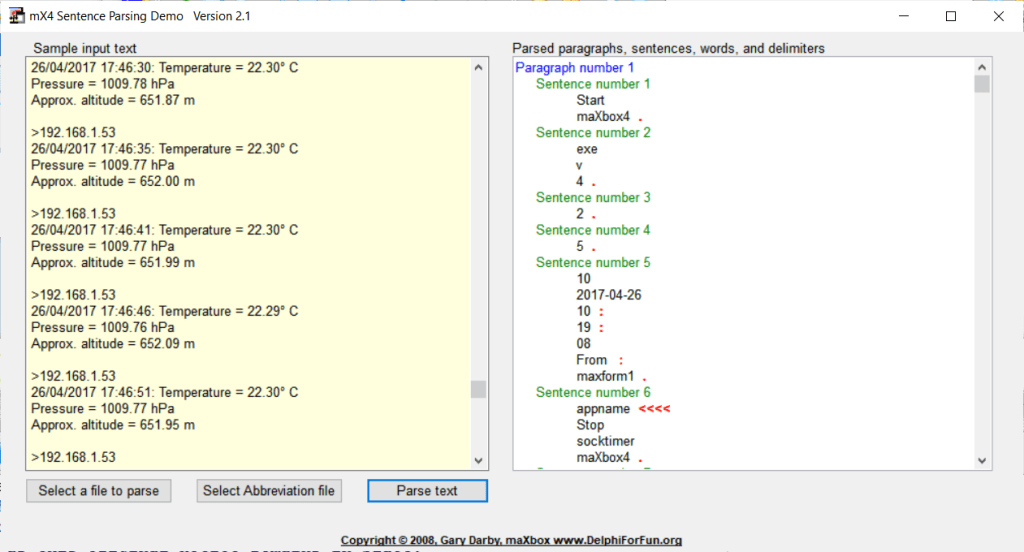Click the sample input scrollbar thumb
This screenshot has height=552, width=1024.
click(478, 389)
